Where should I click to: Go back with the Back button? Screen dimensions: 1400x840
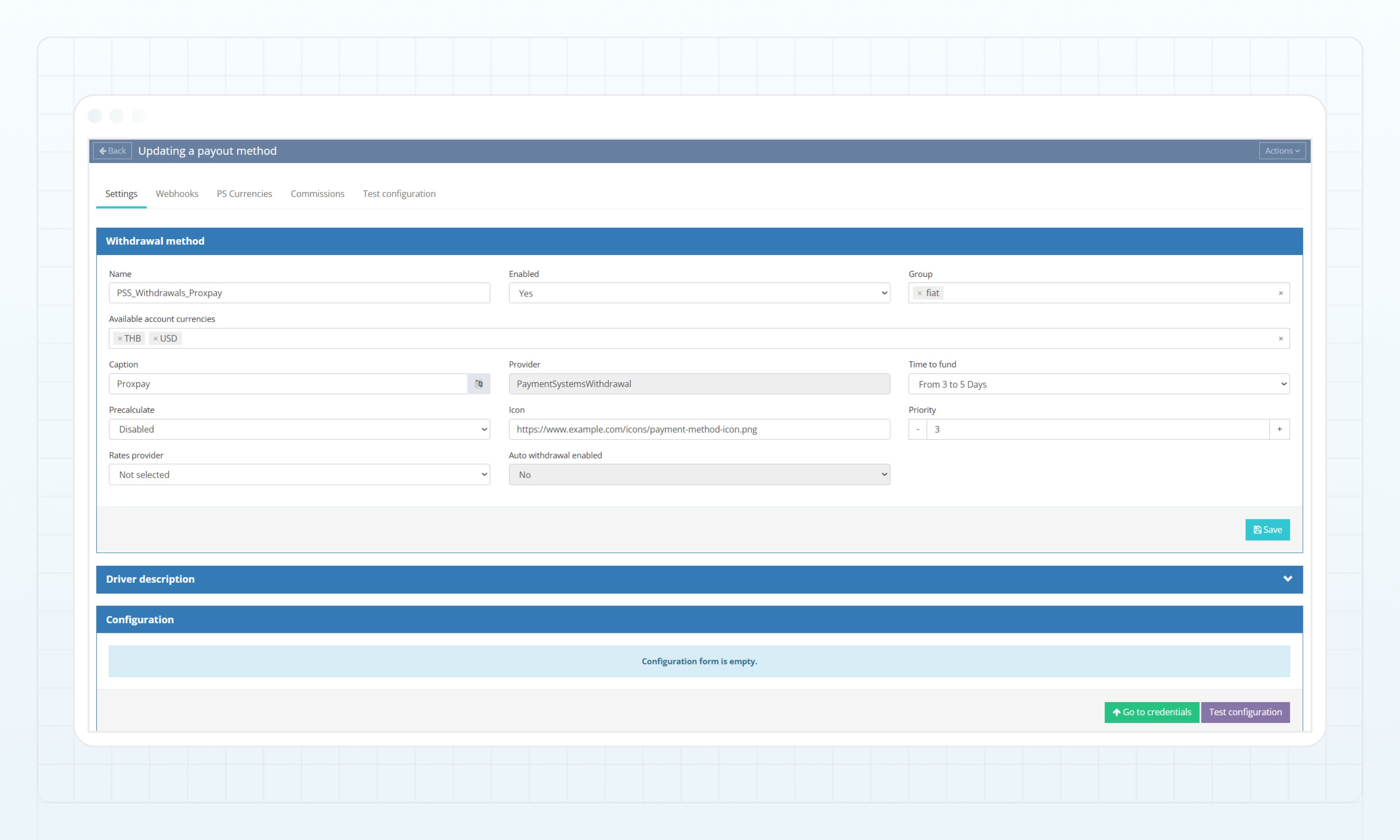[x=113, y=151]
